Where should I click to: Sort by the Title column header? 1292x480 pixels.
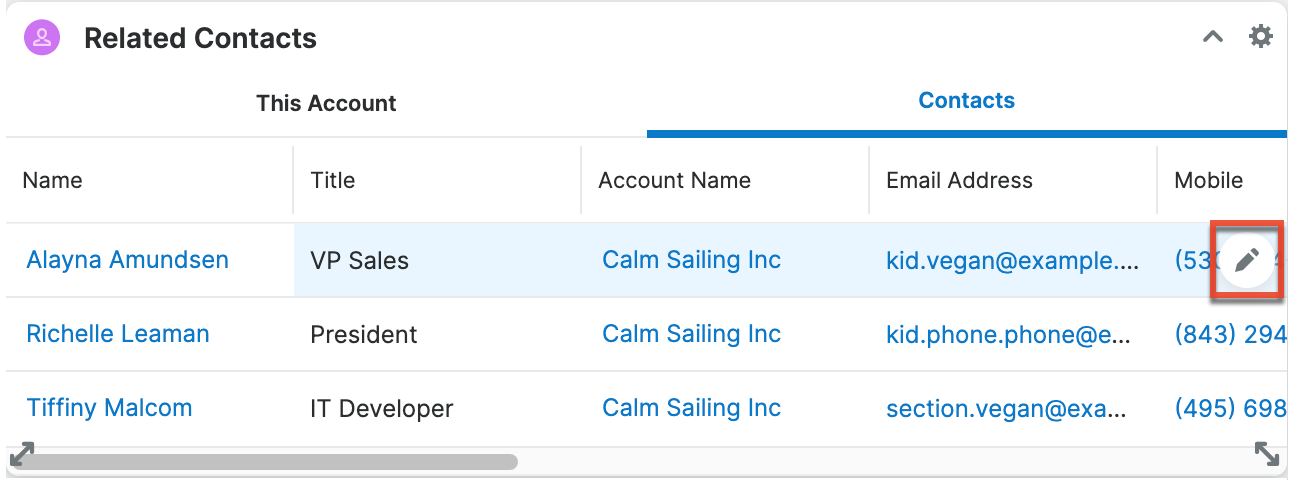(x=333, y=181)
